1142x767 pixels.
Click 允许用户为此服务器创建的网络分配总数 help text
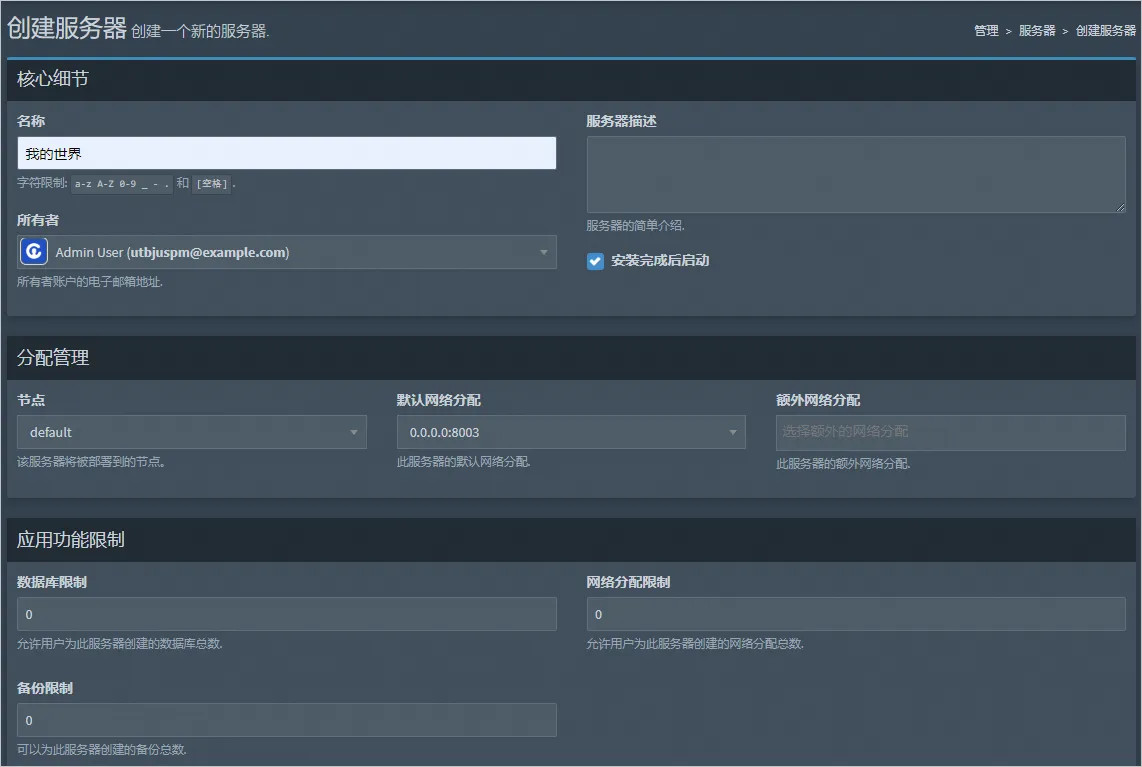pos(695,644)
